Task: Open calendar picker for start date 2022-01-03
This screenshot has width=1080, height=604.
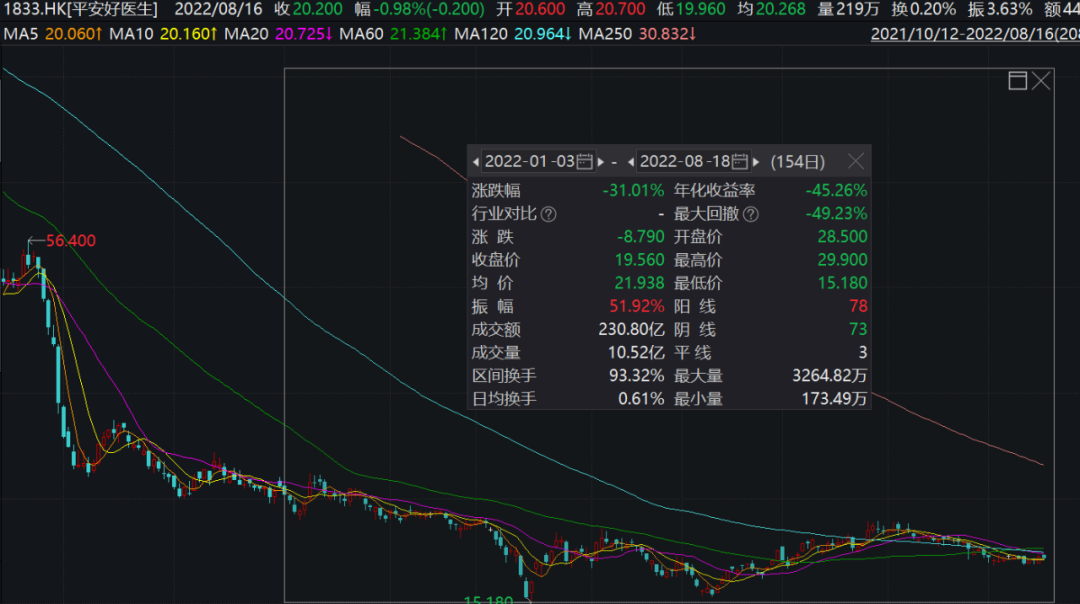Action: pos(584,162)
